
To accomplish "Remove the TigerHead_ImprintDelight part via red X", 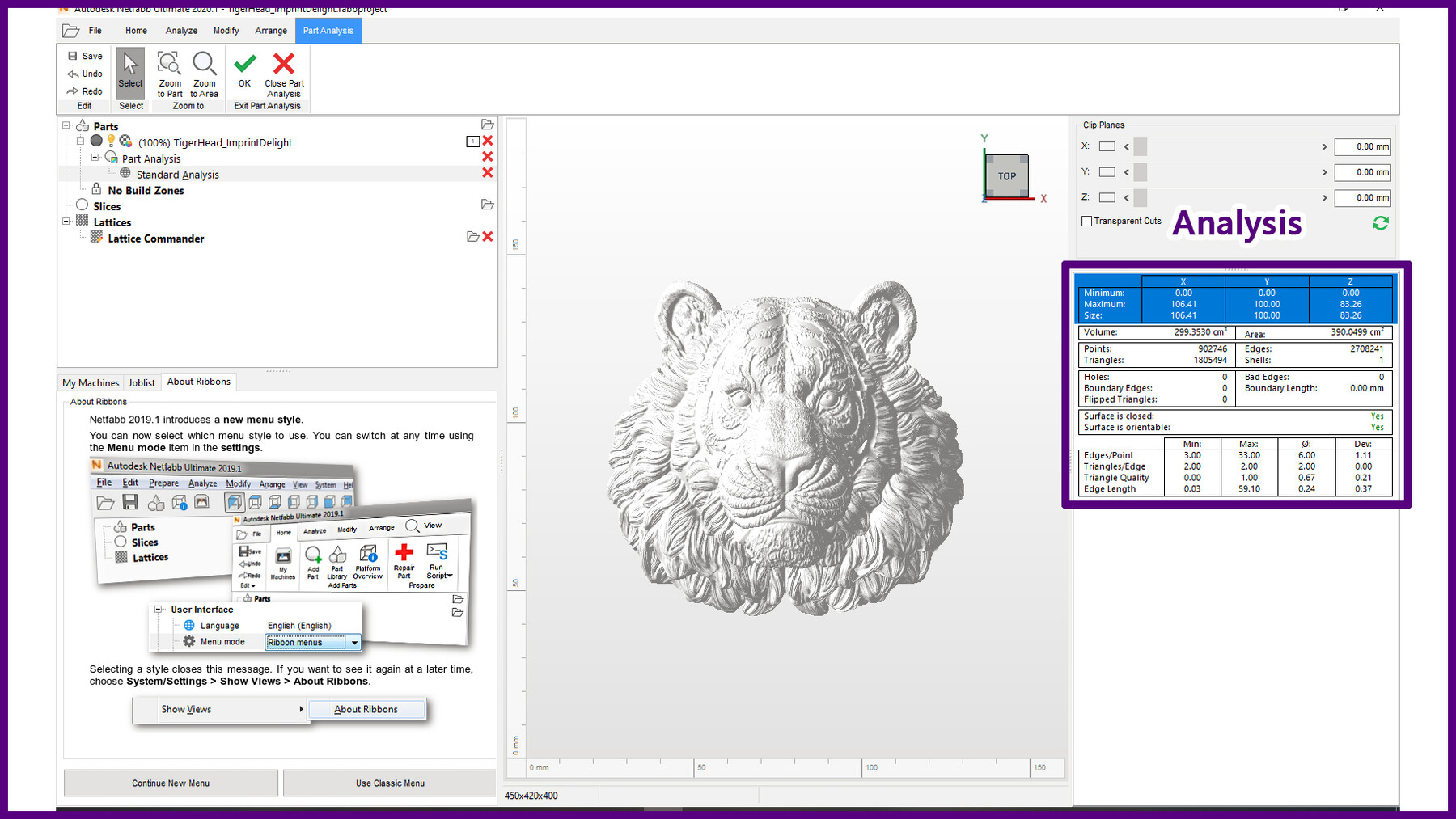I will coord(488,141).
